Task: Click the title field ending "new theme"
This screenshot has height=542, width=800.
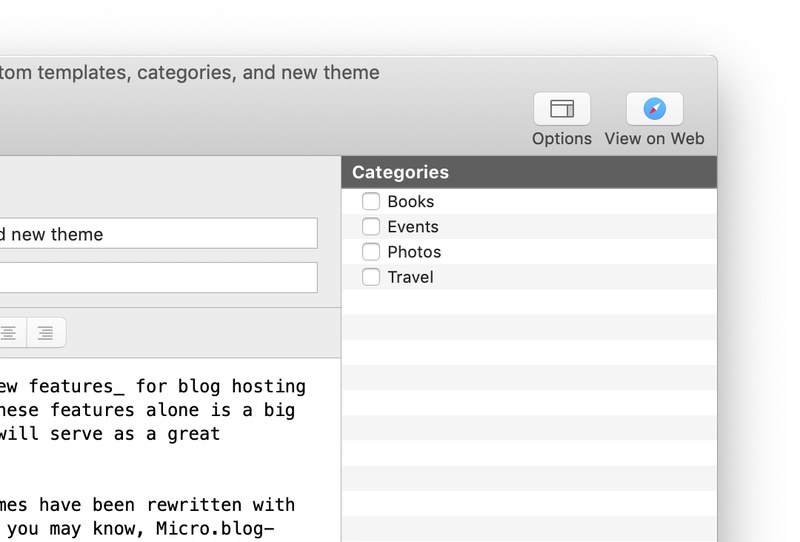Action: (159, 233)
